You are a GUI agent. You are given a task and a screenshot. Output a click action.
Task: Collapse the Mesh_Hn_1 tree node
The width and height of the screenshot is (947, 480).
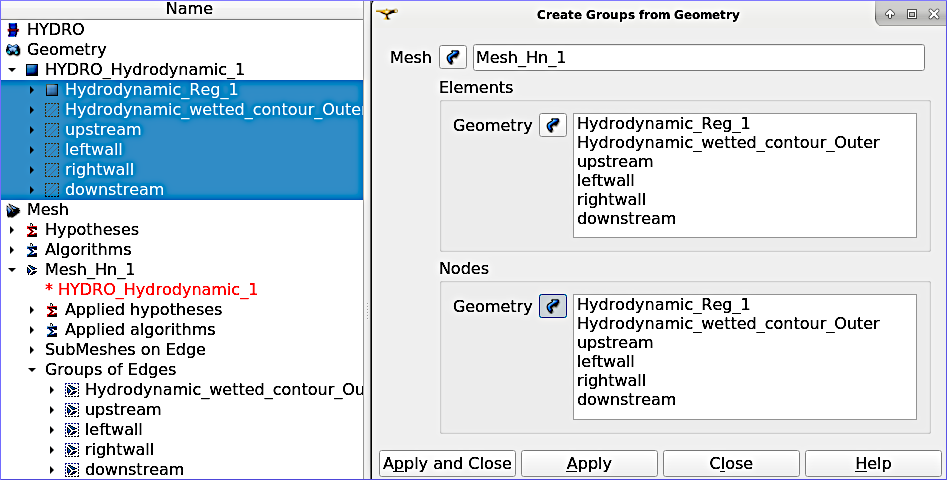point(12,270)
